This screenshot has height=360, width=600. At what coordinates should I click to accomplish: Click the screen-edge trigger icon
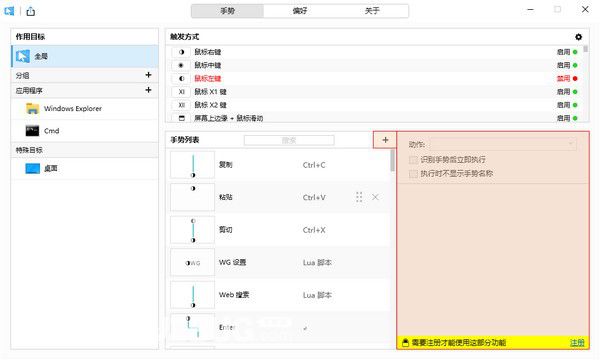click(181, 118)
